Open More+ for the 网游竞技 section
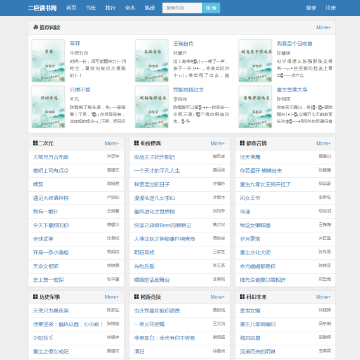The image size is (360, 360). pyautogui.click(x=218, y=297)
